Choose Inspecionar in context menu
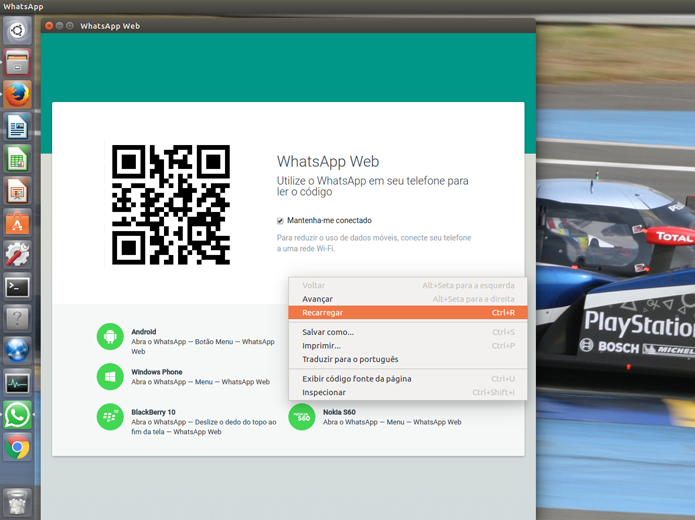This screenshot has height=520, width=695. tap(408, 392)
